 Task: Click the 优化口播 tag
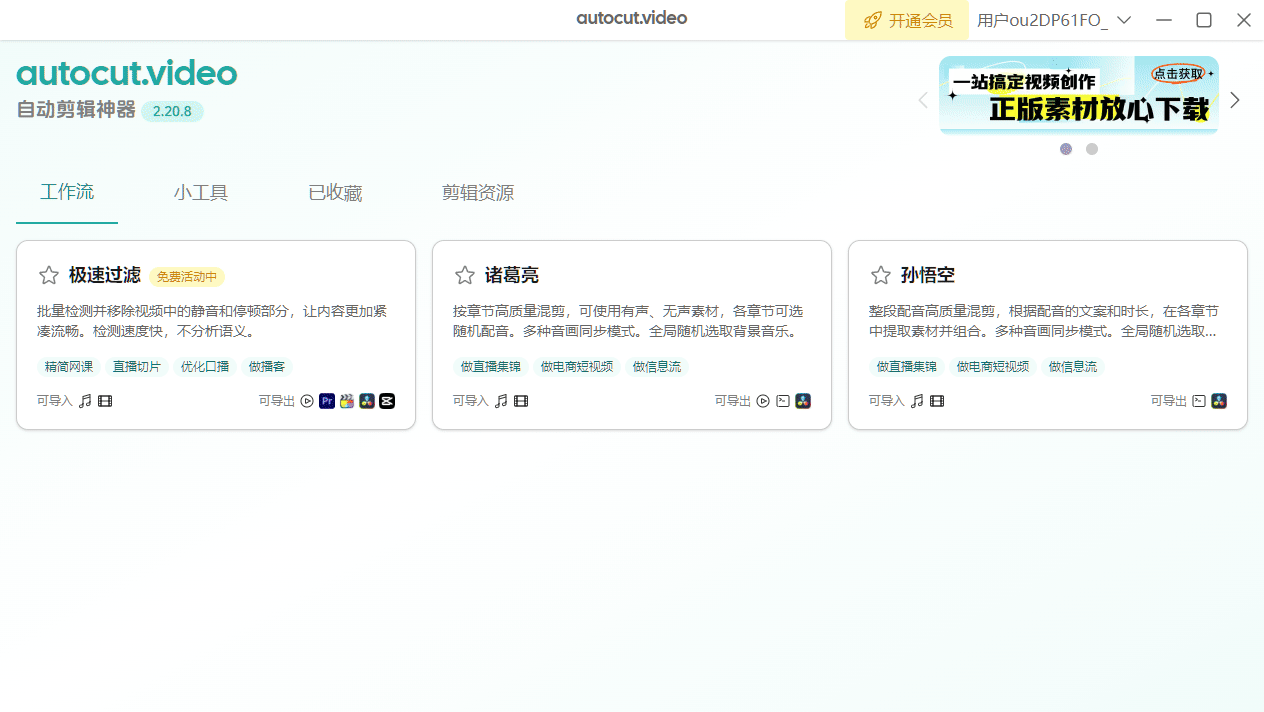coord(205,367)
